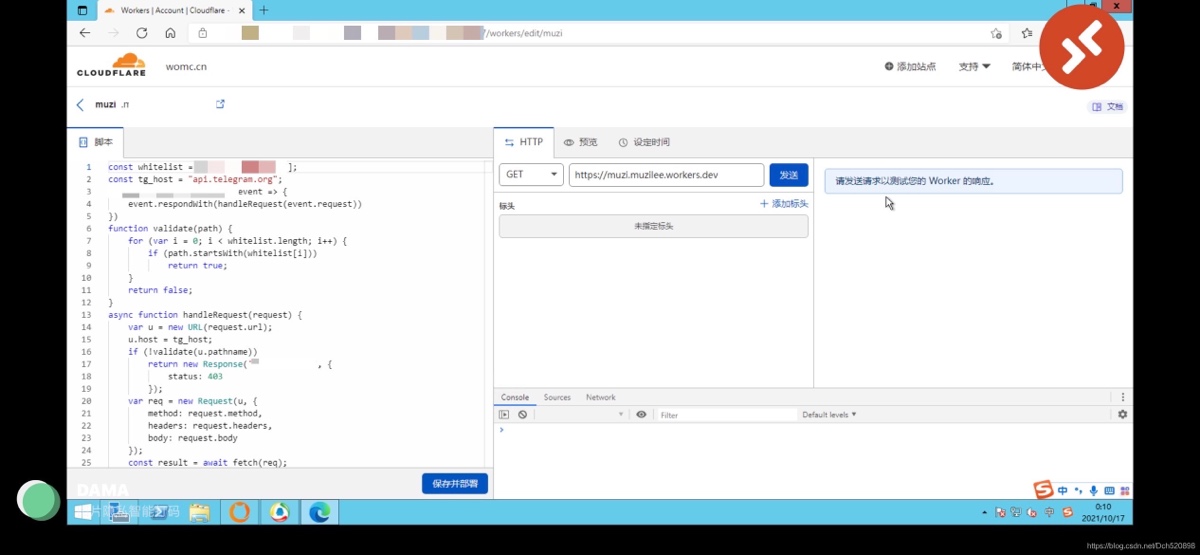Open 文档 documentation button

[x=1107, y=106]
